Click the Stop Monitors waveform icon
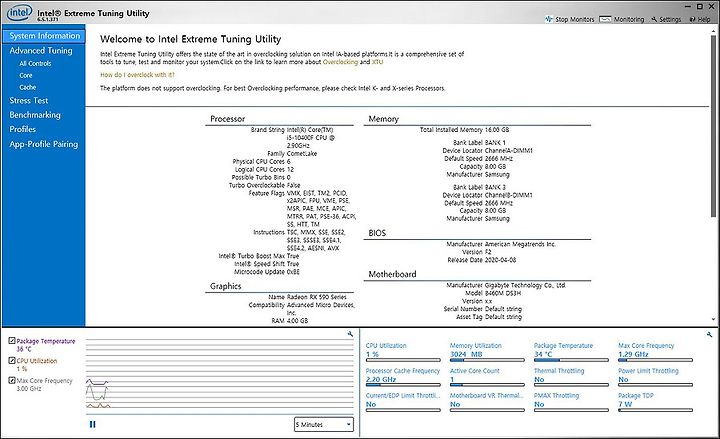This screenshot has width=720, height=439. pos(549,19)
